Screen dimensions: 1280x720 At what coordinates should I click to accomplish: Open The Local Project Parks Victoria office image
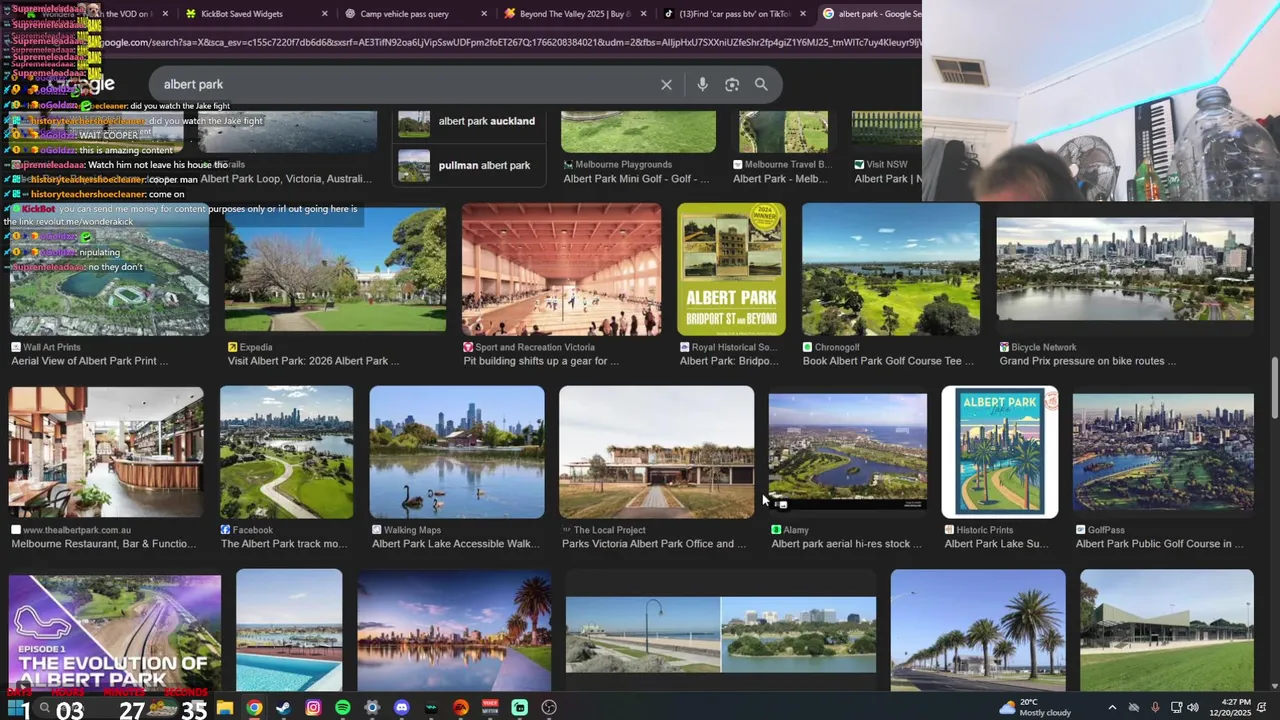656,452
